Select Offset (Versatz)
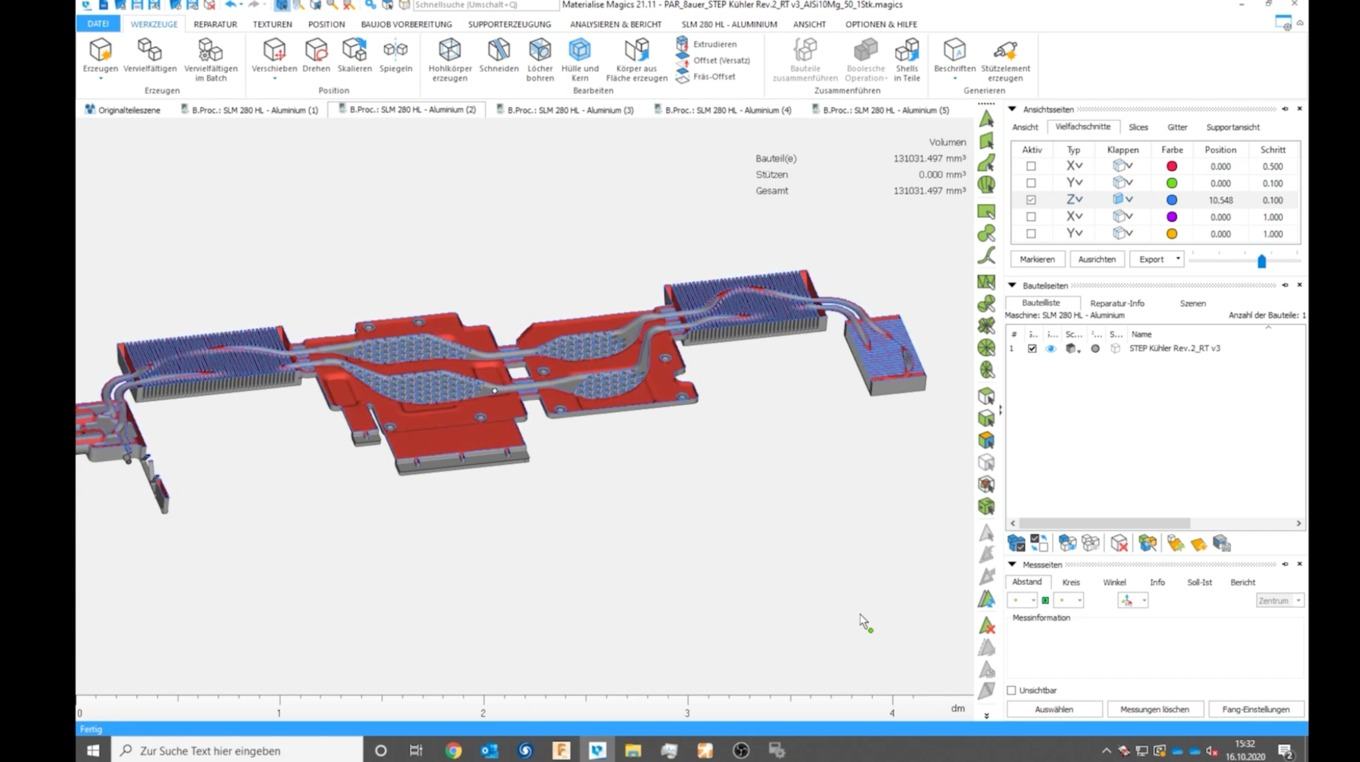This screenshot has height=762, width=1360. [x=712, y=60]
